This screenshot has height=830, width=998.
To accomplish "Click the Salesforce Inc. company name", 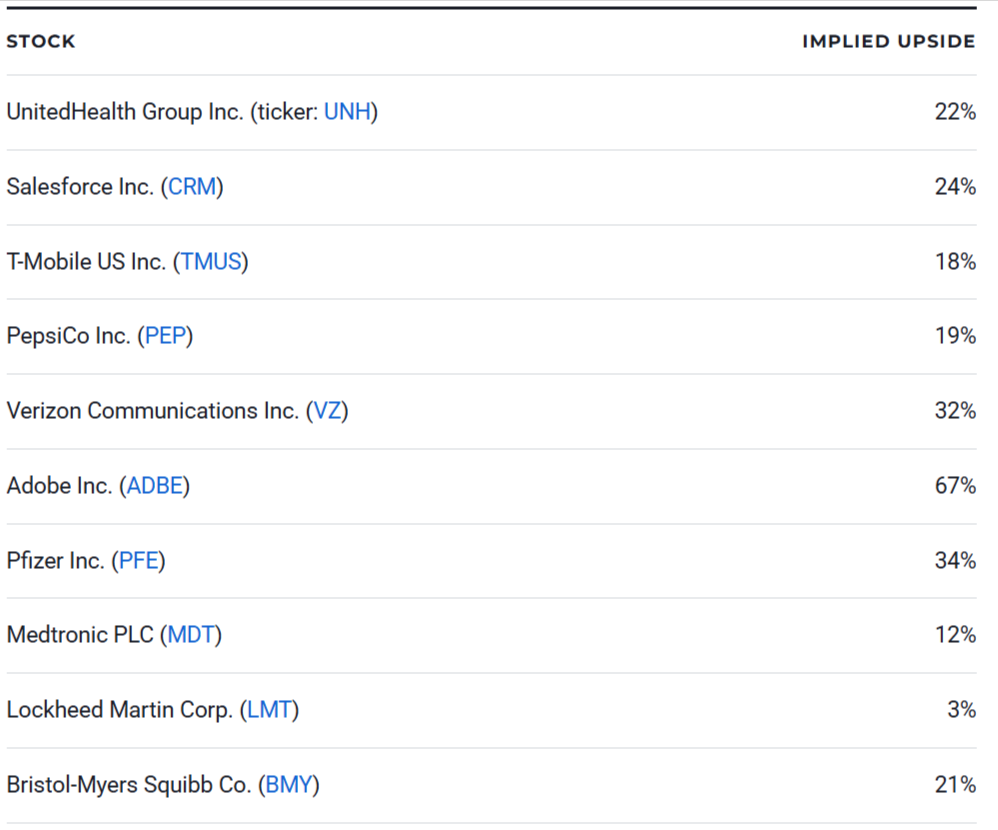I will pos(80,186).
